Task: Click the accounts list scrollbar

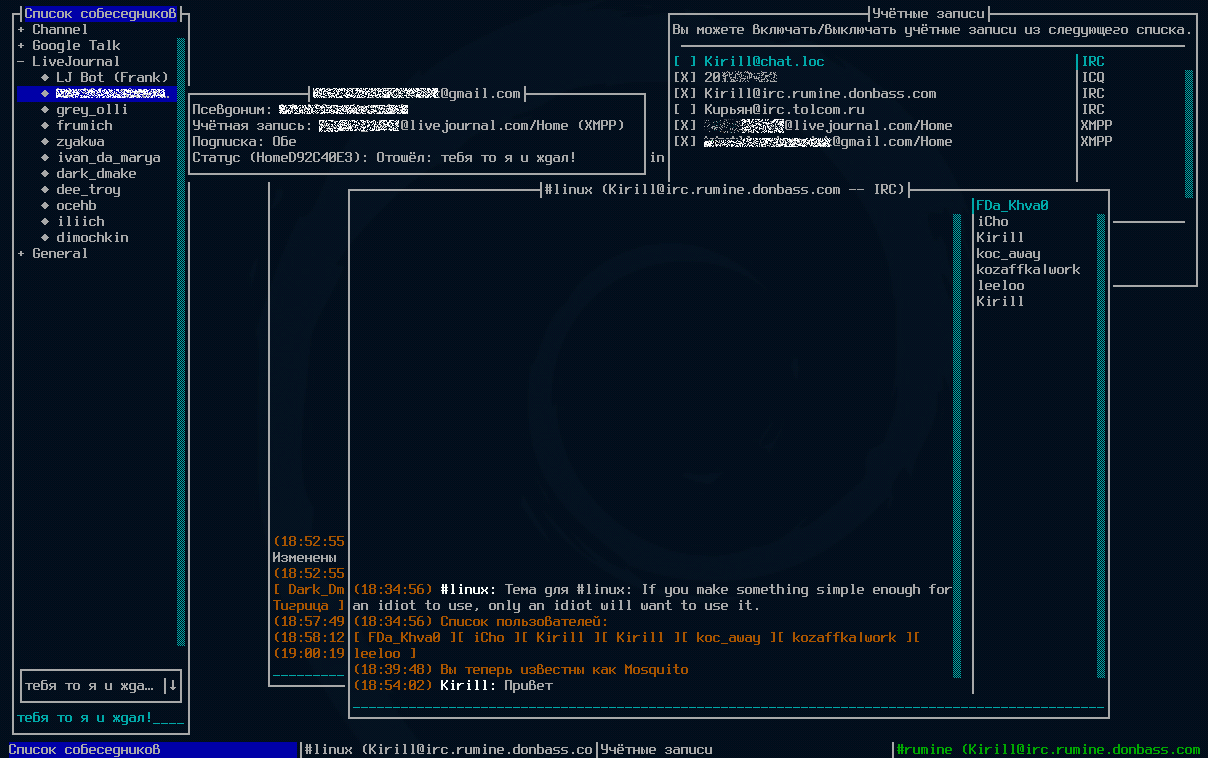Action: pyautogui.click(x=1189, y=133)
